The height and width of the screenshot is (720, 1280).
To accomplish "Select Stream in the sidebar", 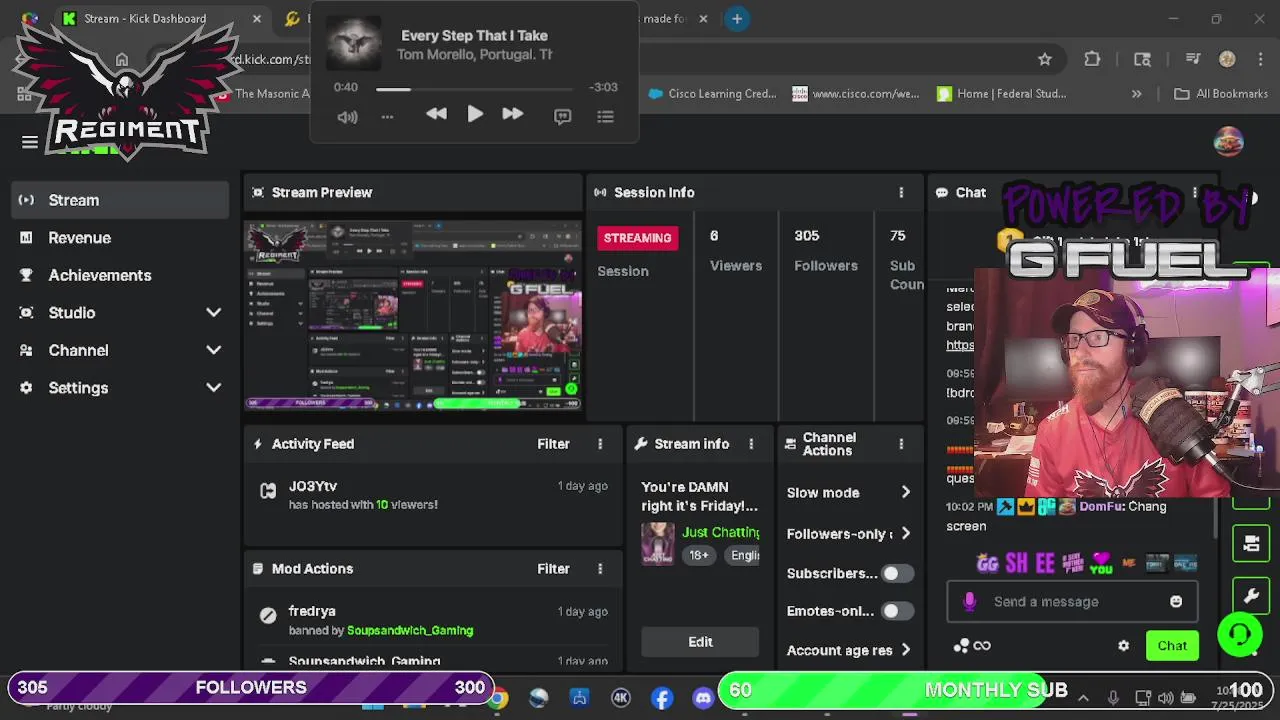I will [121, 200].
